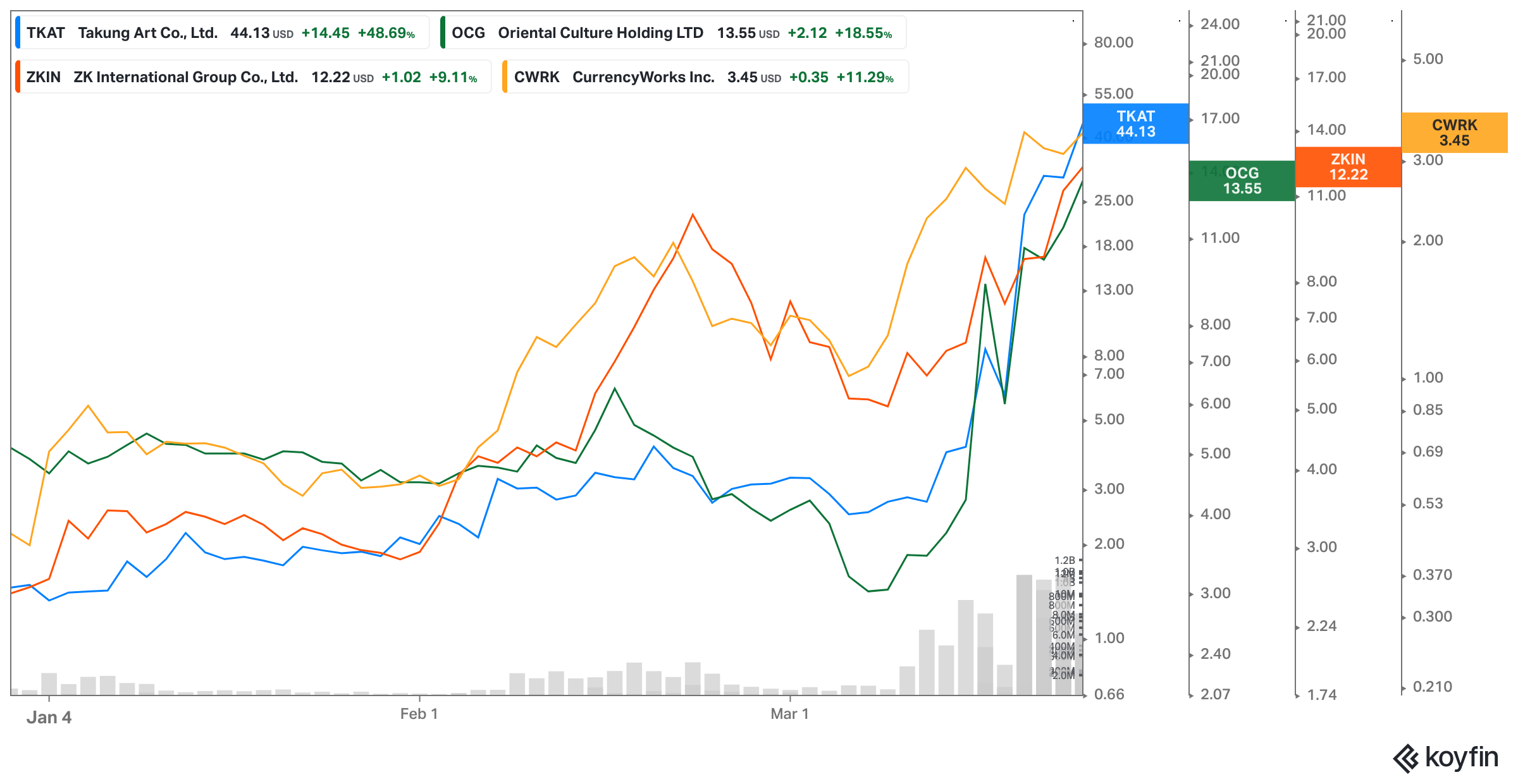The height and width of the screenshot is (784, 1518).
Task: Click the TKAT price 44.13 USD
Action: tap(261, 33)
